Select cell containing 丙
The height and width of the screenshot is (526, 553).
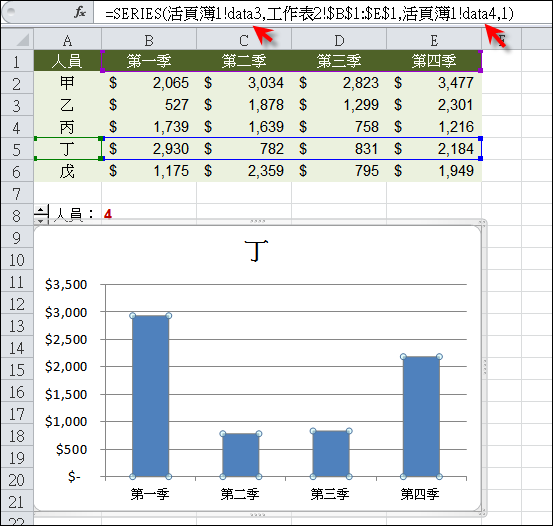click(x=67, y=127)
